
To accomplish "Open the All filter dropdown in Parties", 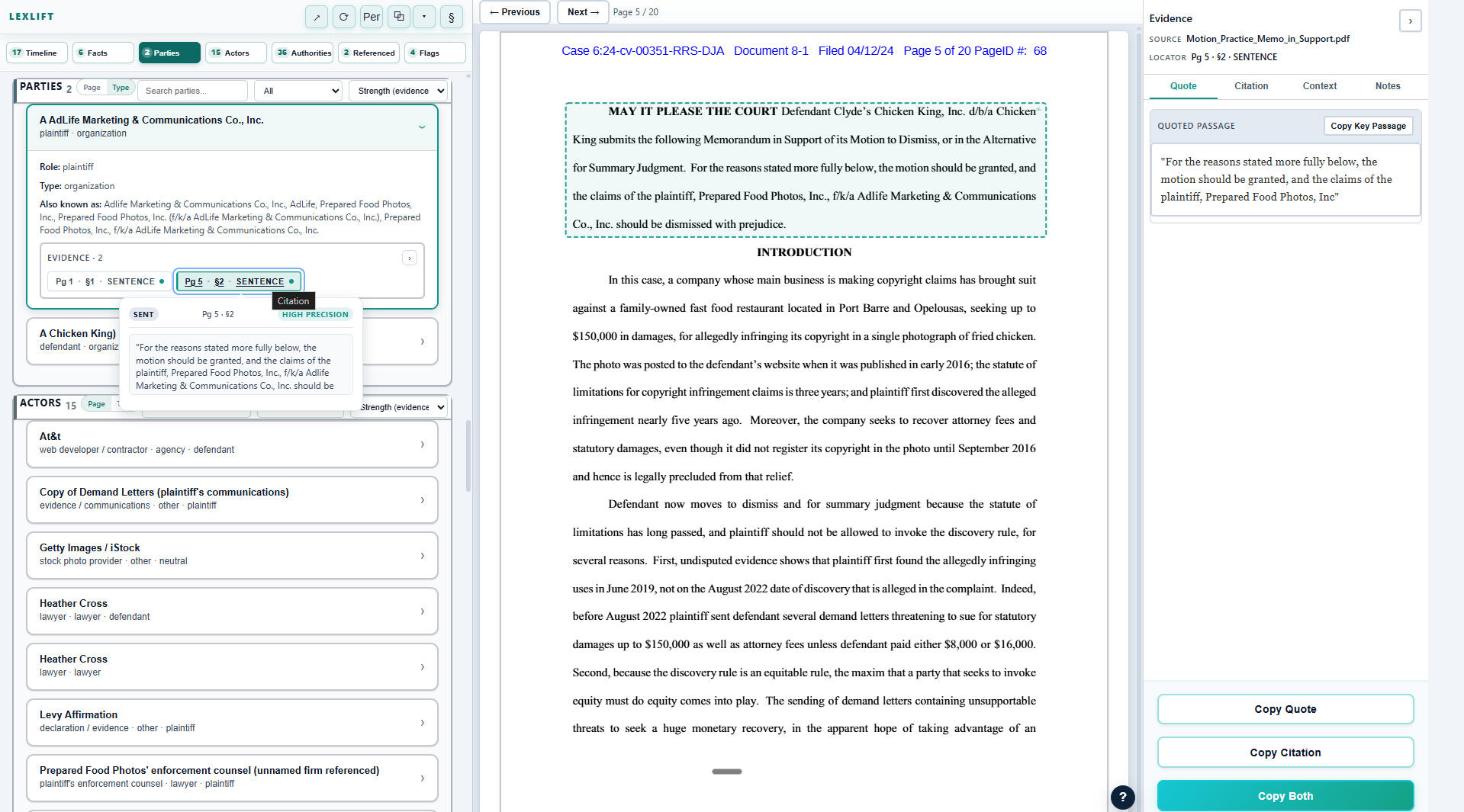I will [x=298, y=91].
